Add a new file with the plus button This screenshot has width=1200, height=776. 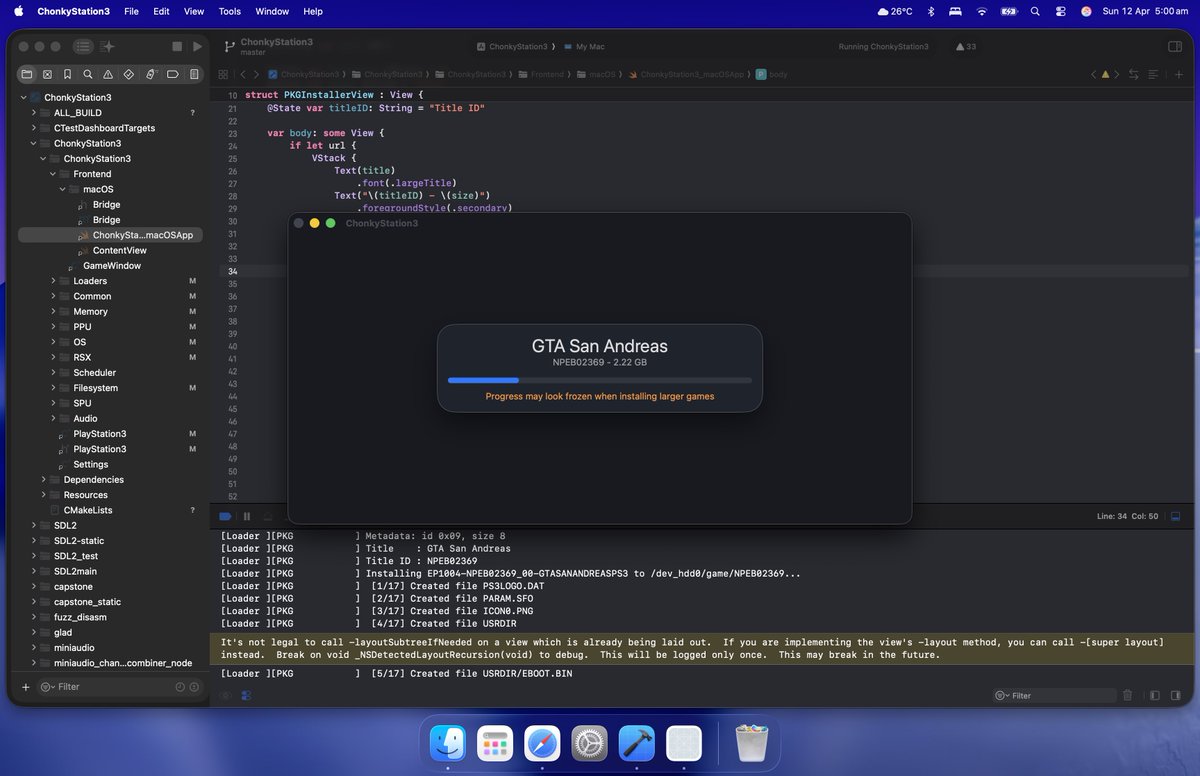[x=26, y=687]
